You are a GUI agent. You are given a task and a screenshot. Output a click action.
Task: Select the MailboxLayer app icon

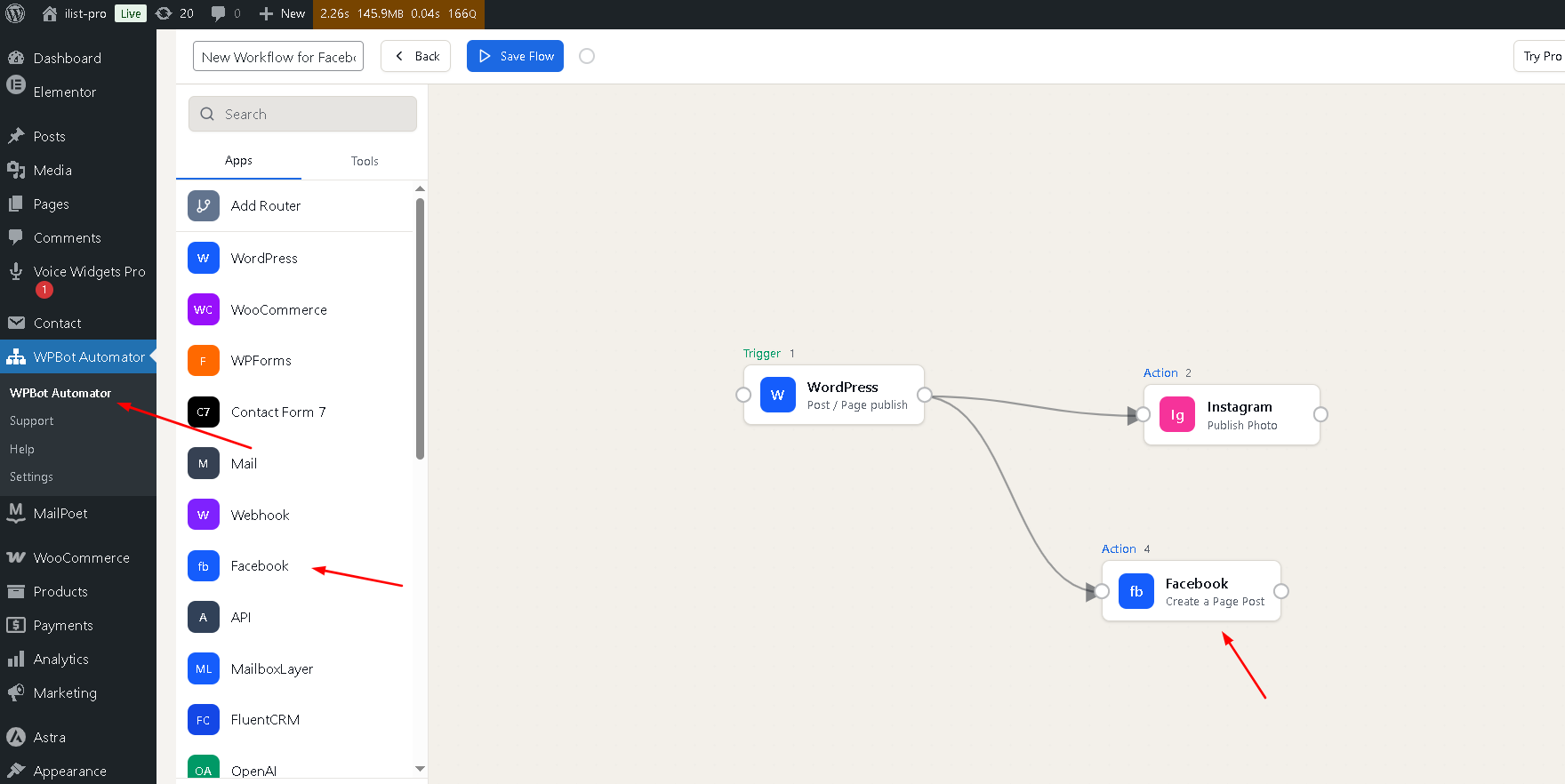[x=203, y=669]
